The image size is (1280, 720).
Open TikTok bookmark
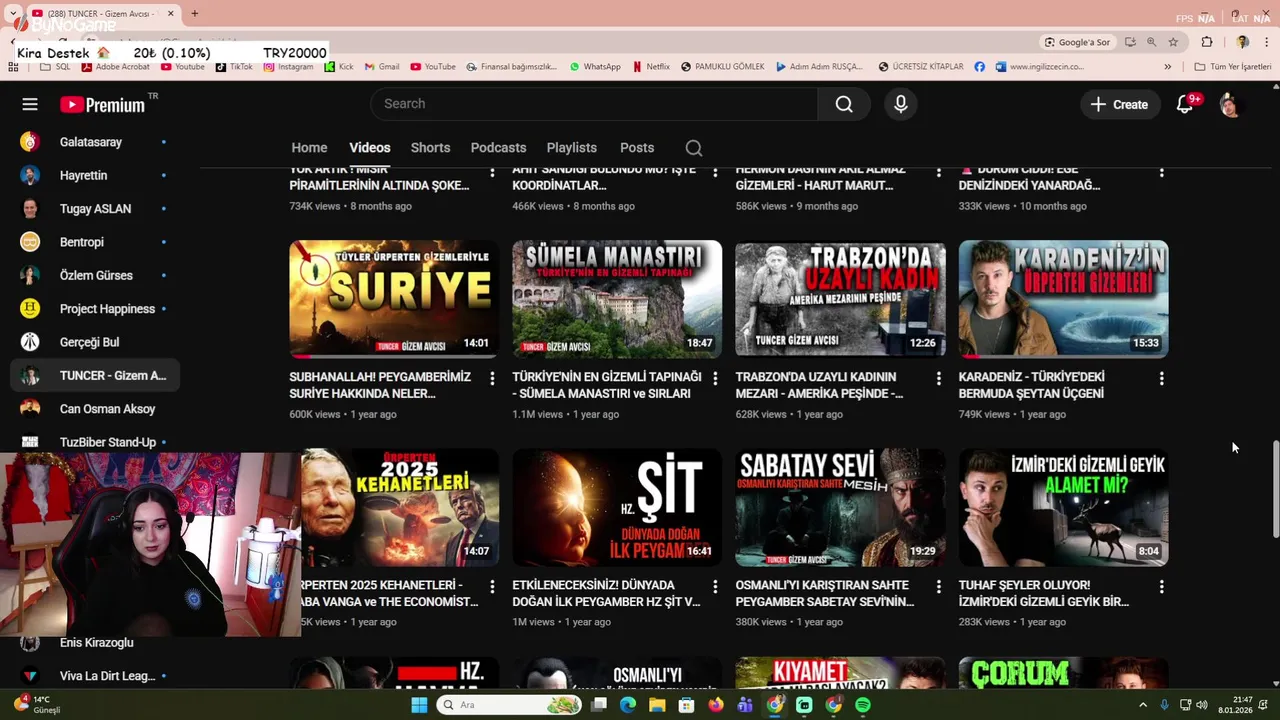tap(235, 67)
